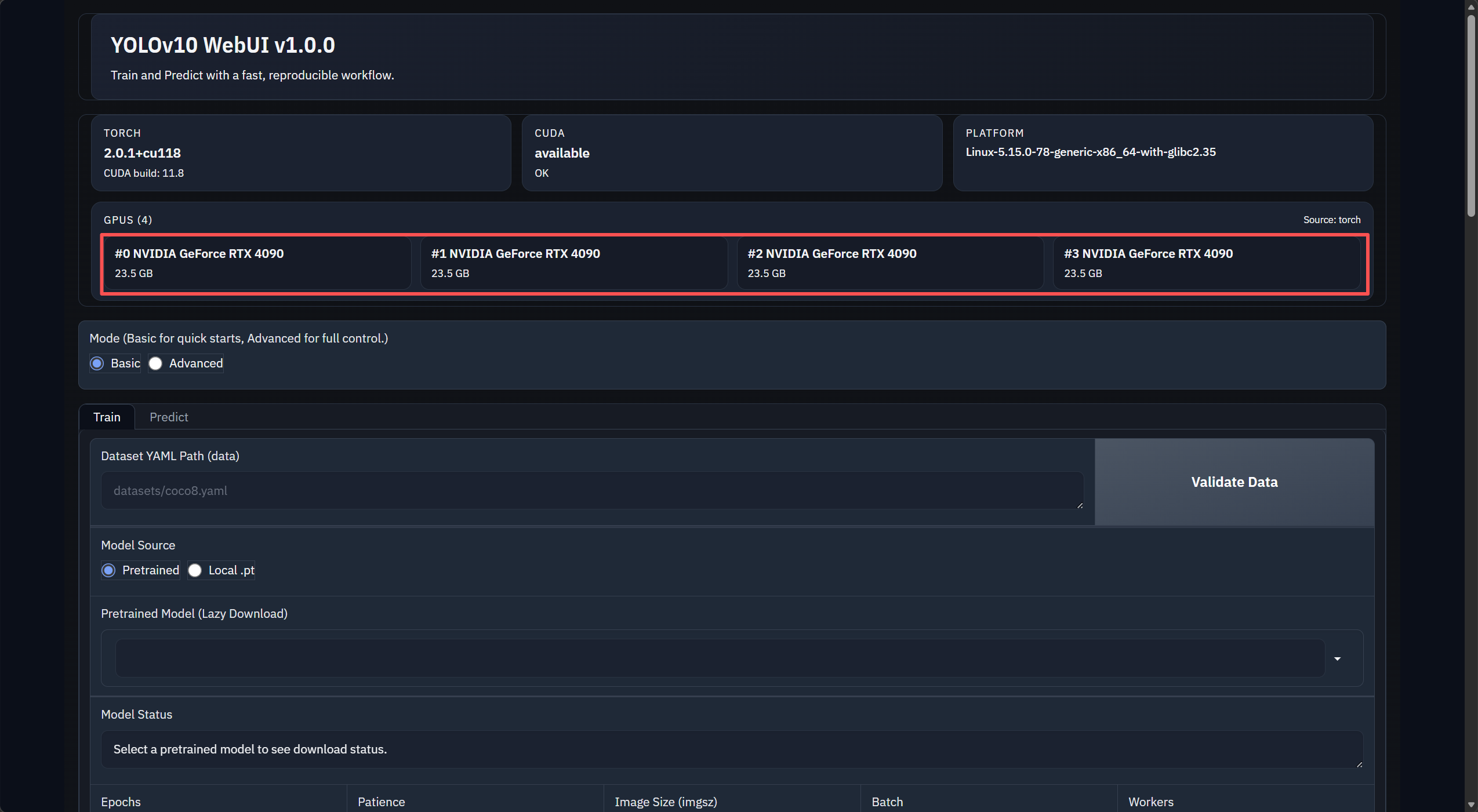Viewport: 1478px width, 812px height.
Task: Select the #3 NVIDIA GeForce RTX 4090 card
Action: [x=1207, y=263]
